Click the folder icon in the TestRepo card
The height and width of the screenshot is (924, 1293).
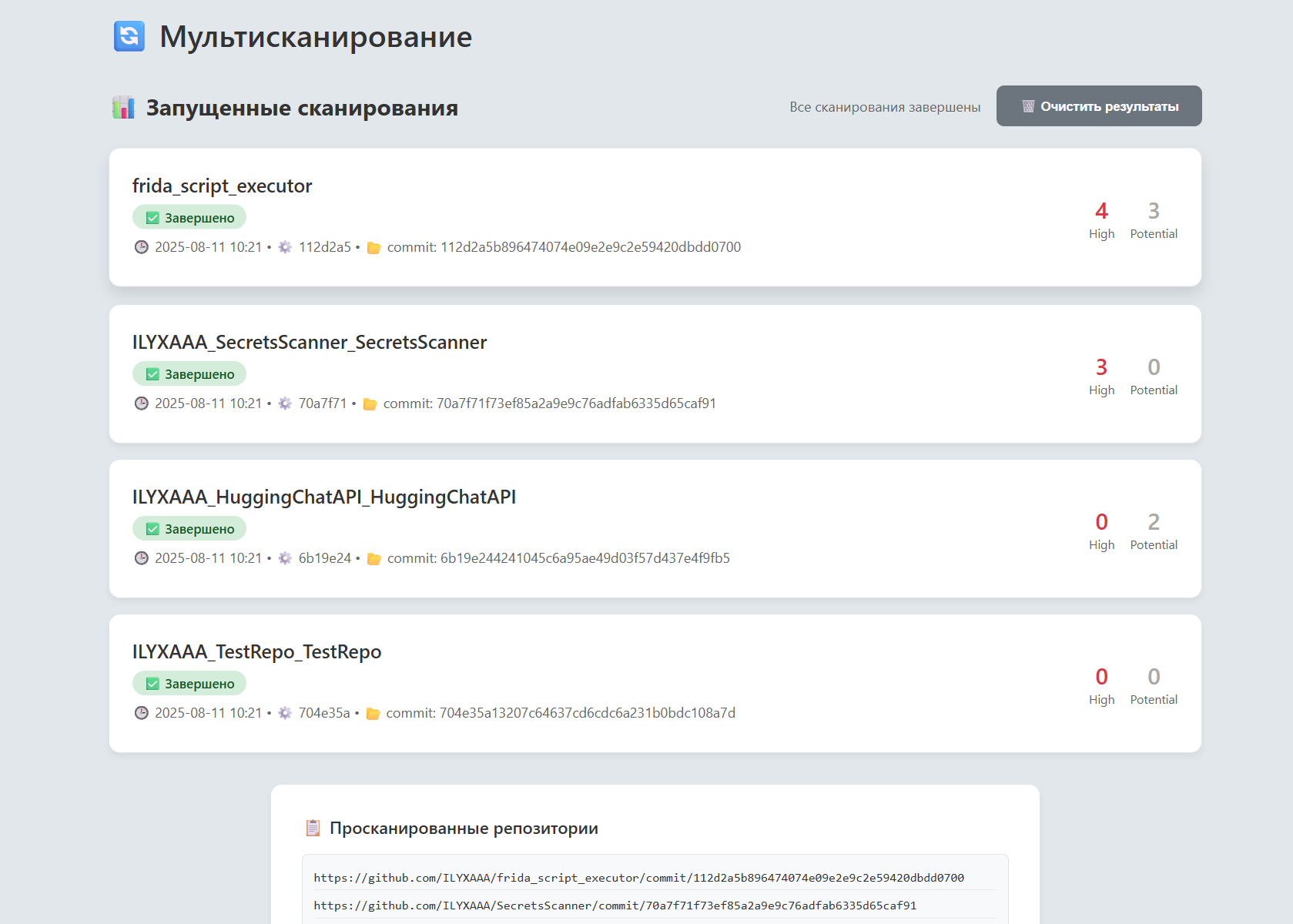[x=373, y=713]
